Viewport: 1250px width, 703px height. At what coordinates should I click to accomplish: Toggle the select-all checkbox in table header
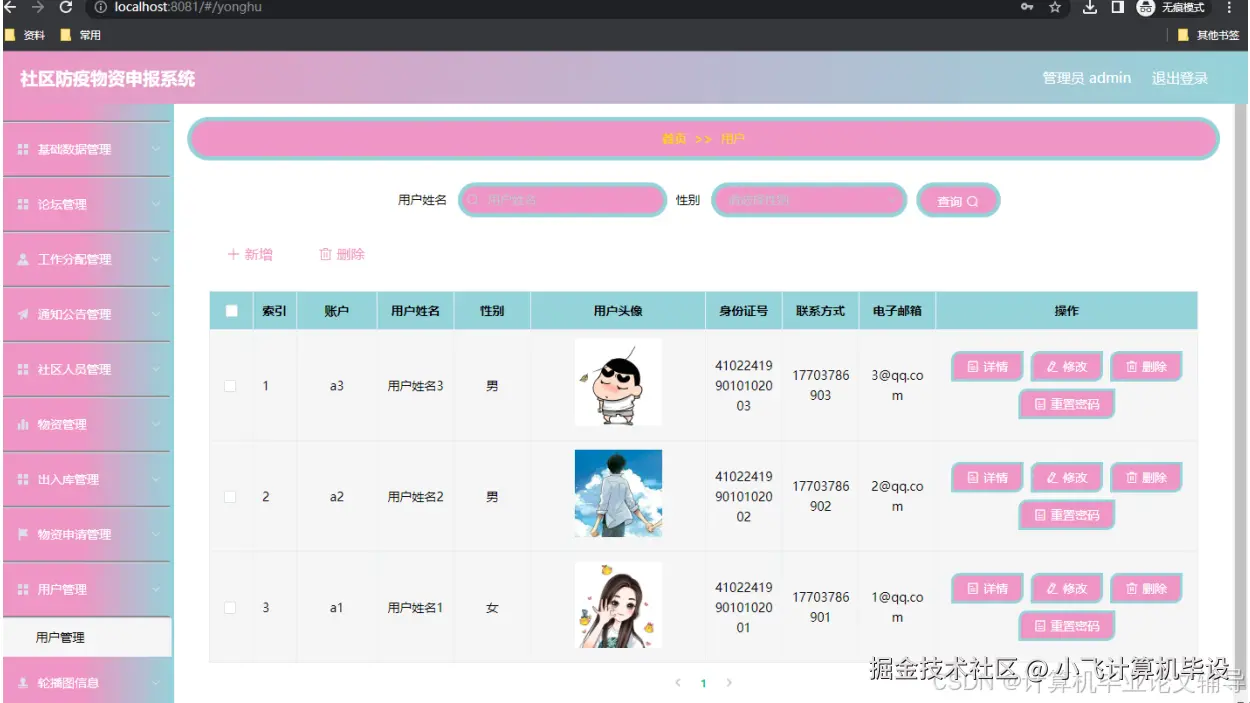coord(232,311)
